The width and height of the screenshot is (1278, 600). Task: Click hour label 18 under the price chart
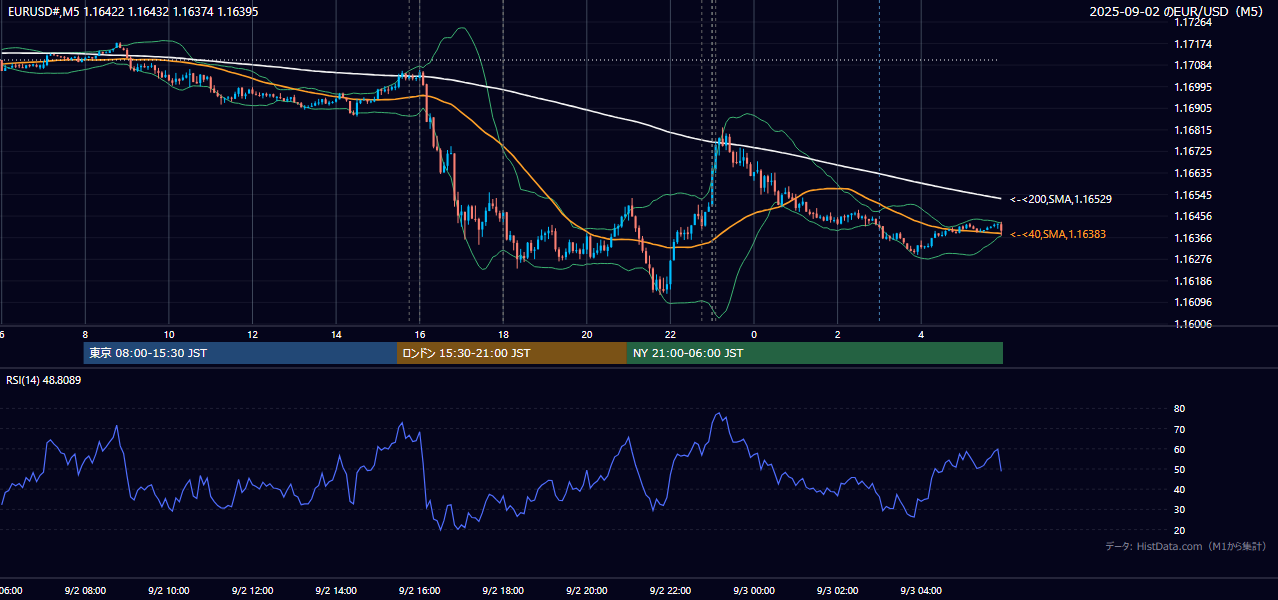(x=503, y=334)
